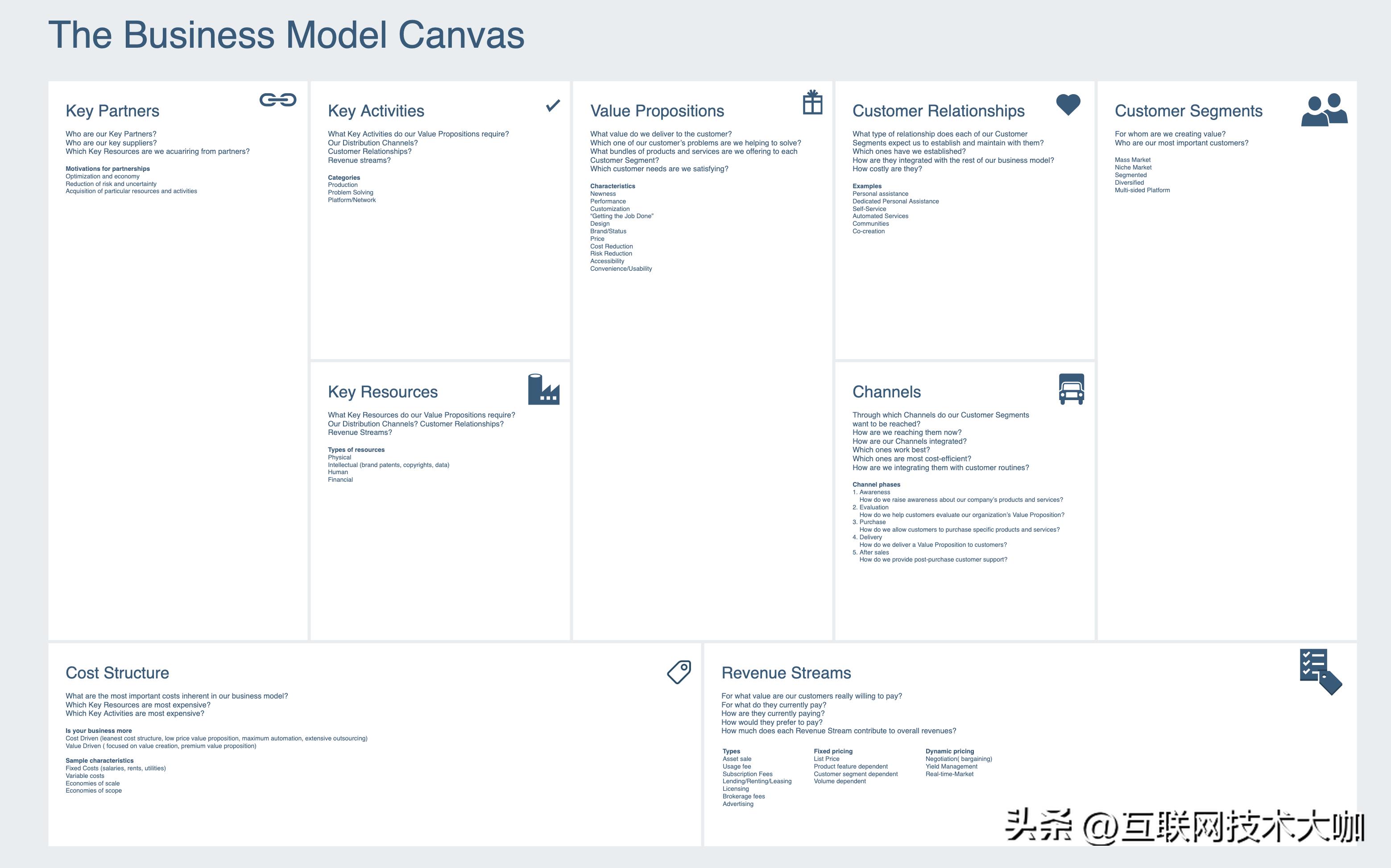Click the Key Activities heading
1391x868 pixels.
[x=376, y=111]
